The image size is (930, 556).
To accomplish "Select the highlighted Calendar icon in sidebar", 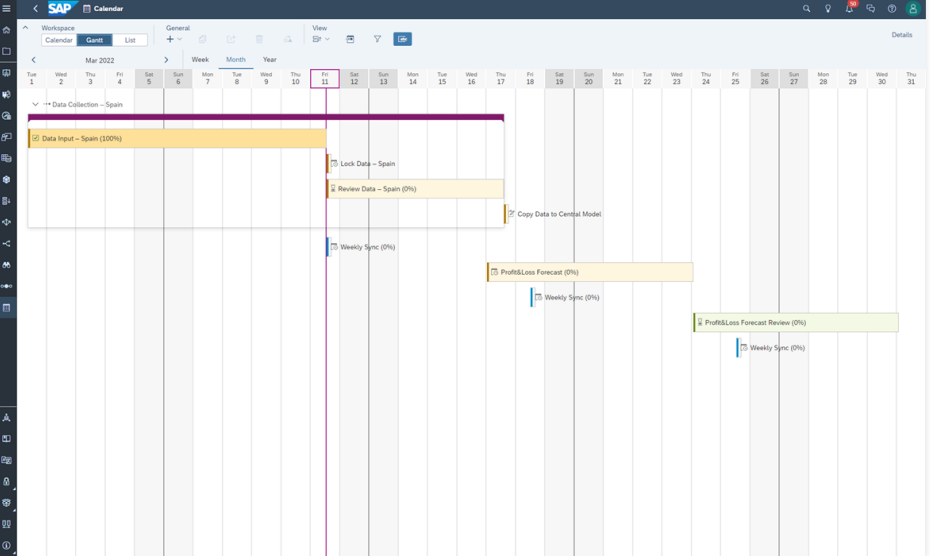I will coord(7,307).
